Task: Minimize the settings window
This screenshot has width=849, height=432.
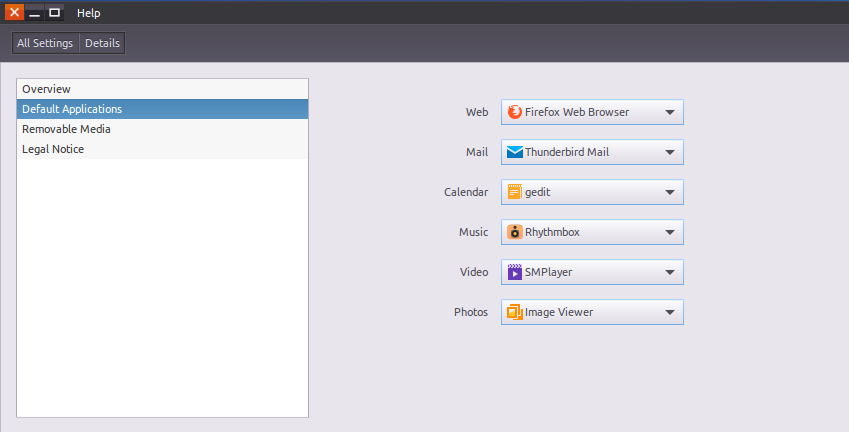Action: [34, 12]
